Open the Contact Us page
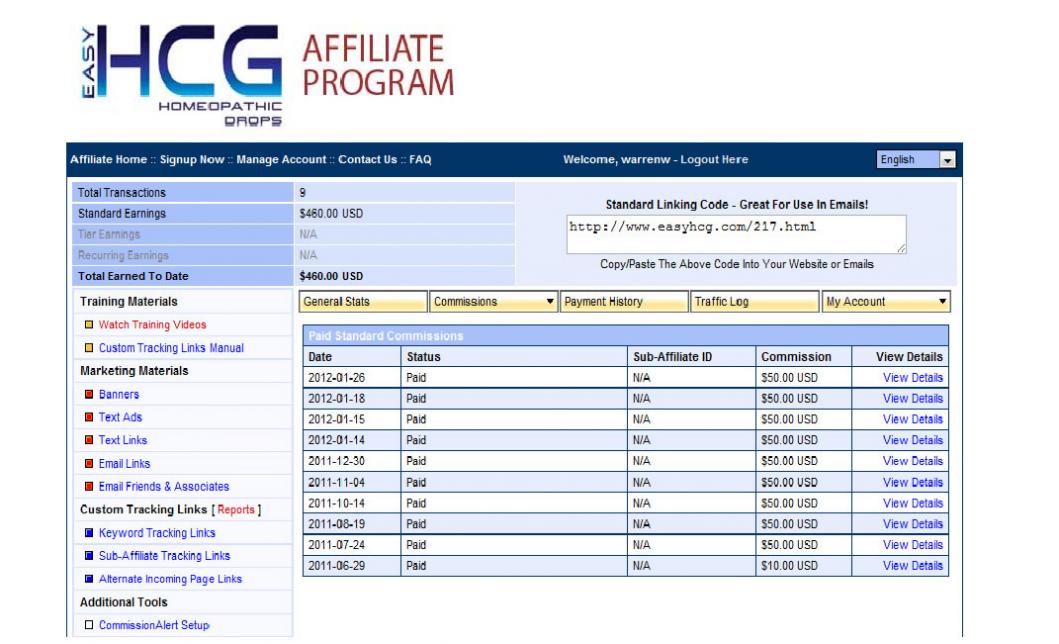 pyautogui.click(x=367, y=160)
